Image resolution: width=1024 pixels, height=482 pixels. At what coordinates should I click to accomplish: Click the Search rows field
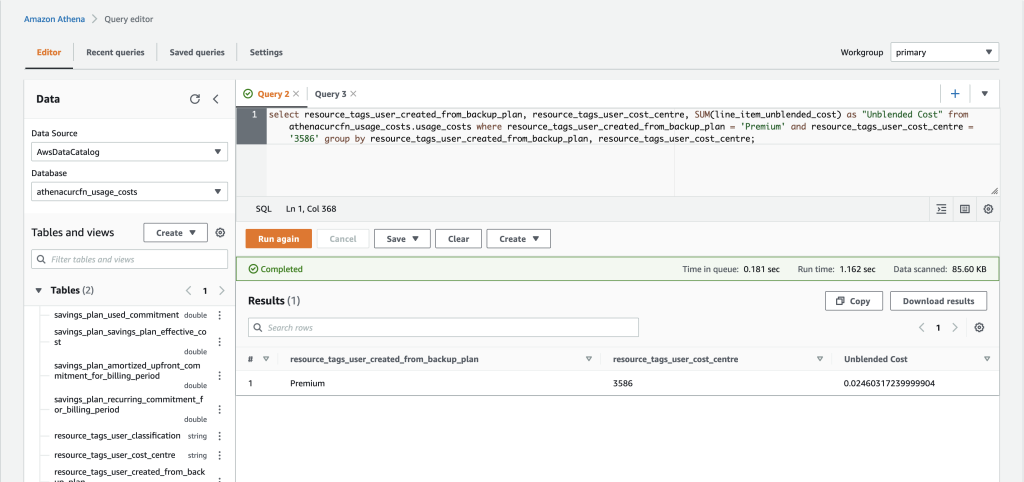[443, 327]
